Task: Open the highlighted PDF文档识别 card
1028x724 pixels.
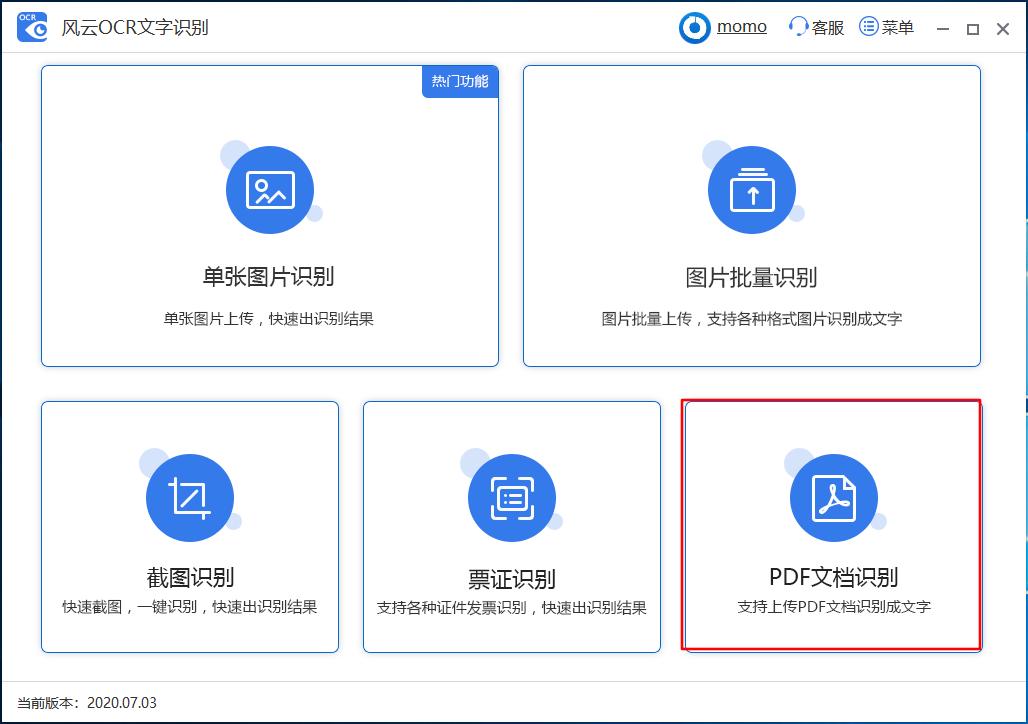Action: click(x=833, y=527)
